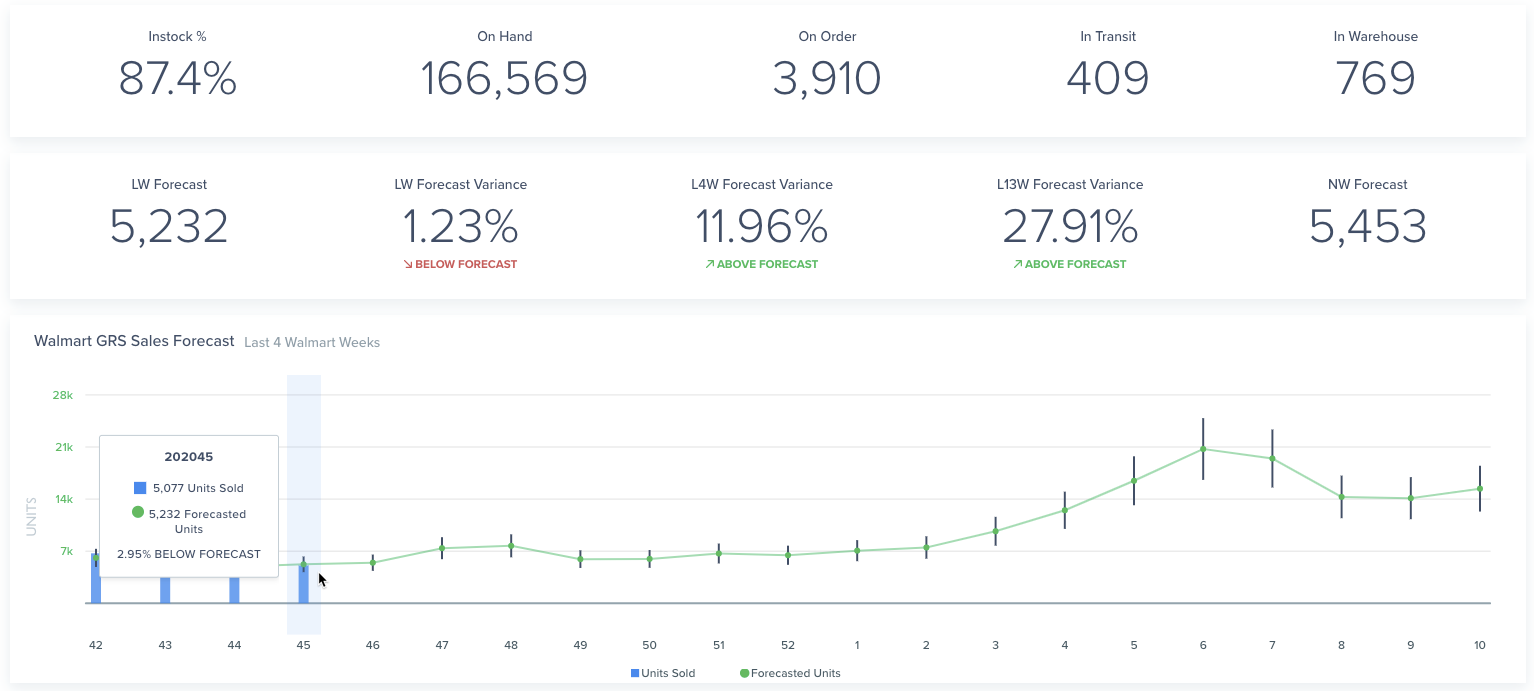Toggle the Units Sold legend square
The image size is (1534, 691).
(x=634, y=674)
